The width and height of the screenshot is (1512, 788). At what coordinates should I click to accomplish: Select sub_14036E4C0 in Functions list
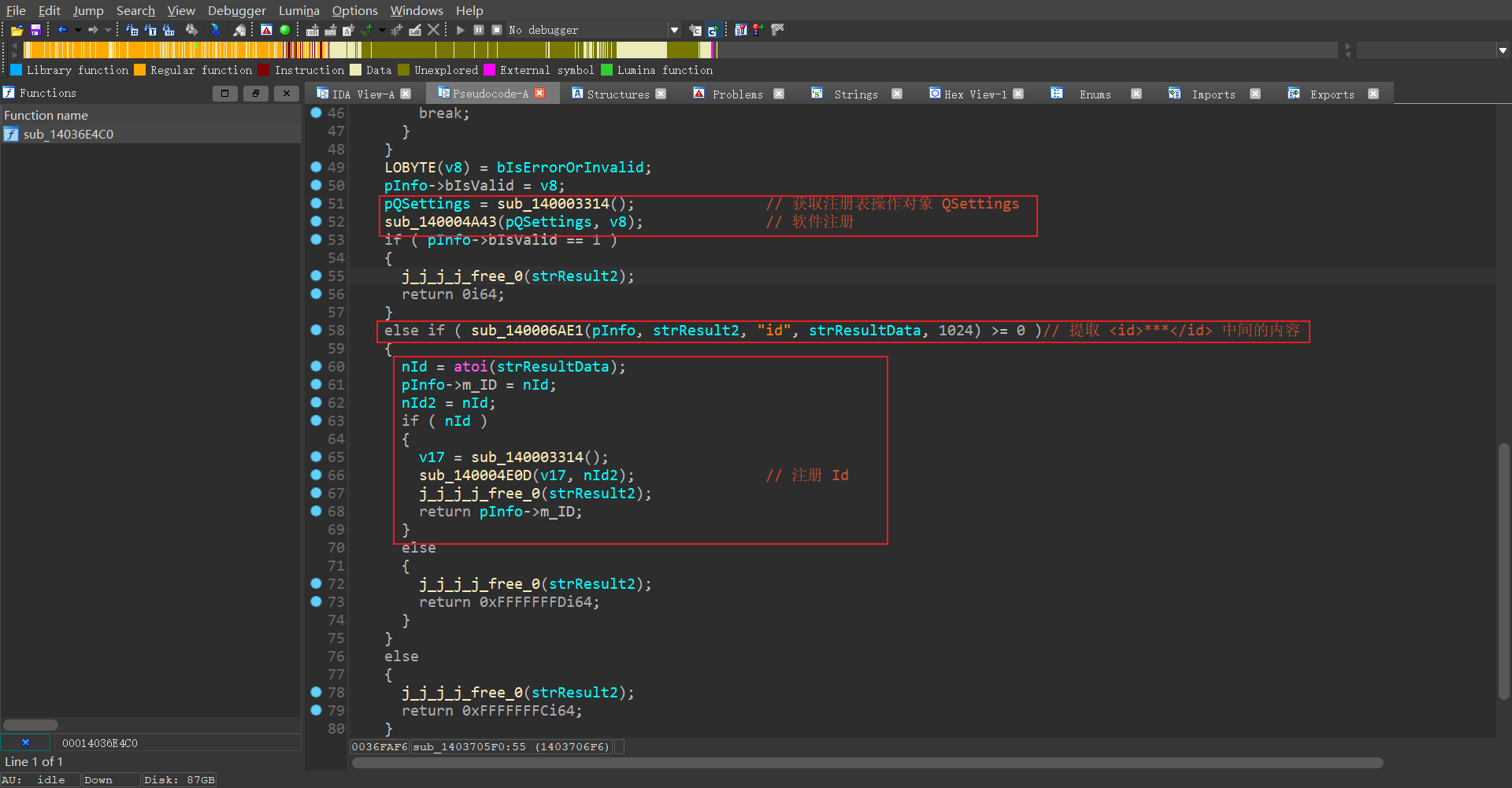[x=69, y=134]
